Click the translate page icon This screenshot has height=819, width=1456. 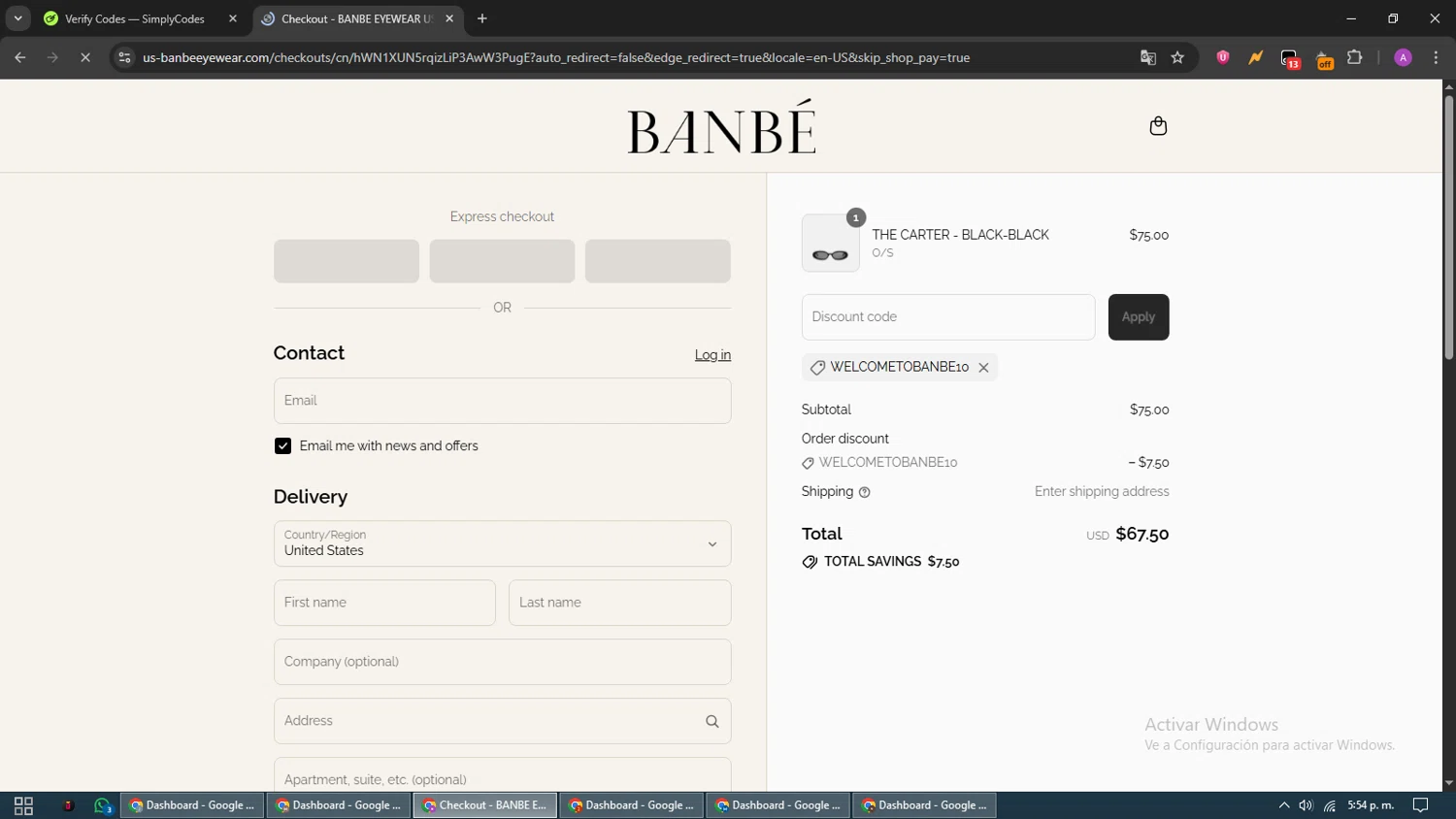click(1148, 58)
